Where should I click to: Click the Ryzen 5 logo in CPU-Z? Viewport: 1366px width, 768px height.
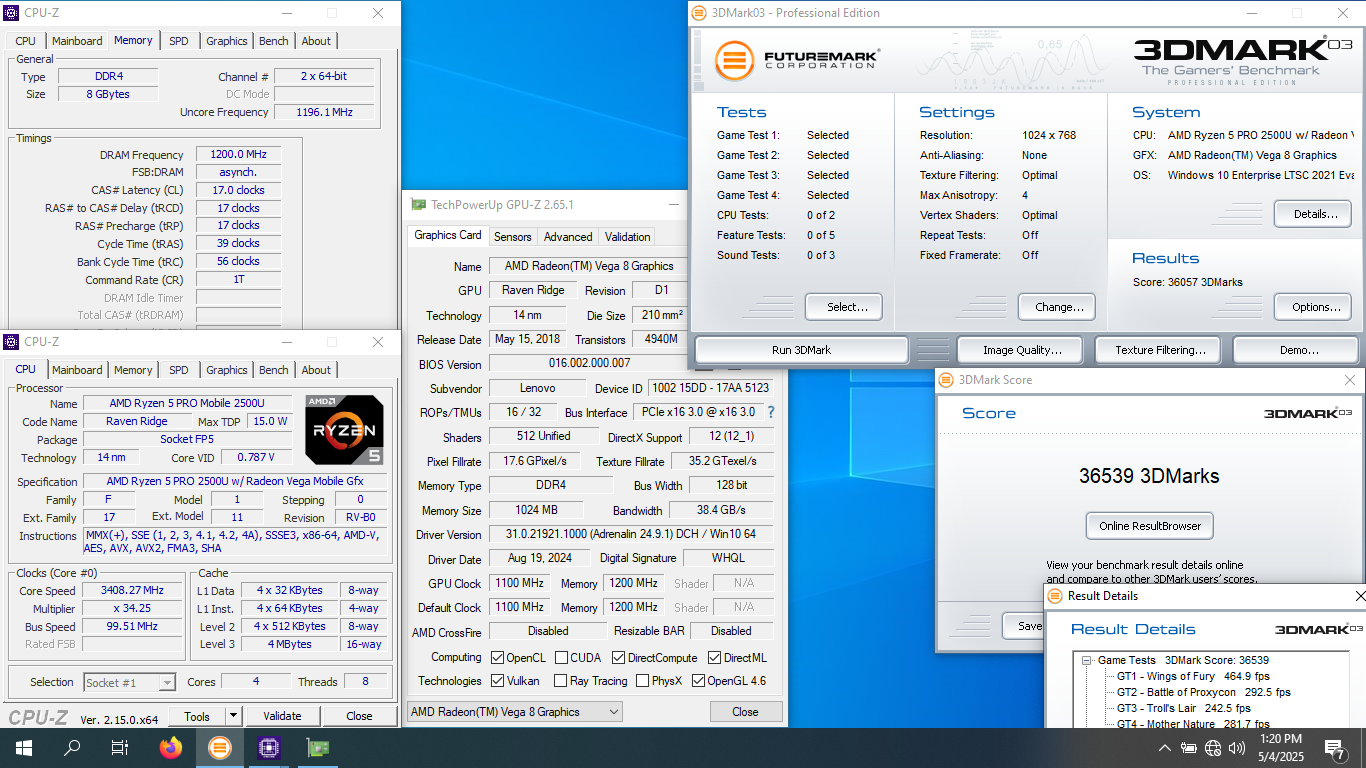(x=345, y=429)
